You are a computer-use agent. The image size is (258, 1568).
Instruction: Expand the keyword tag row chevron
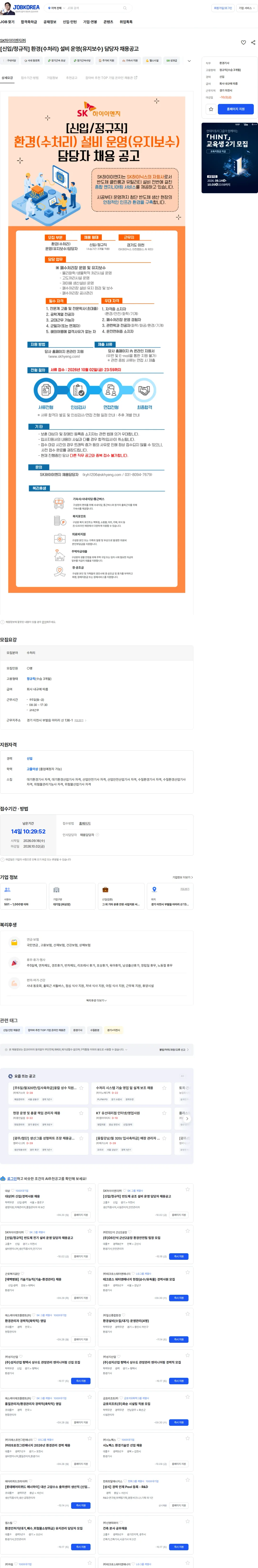(189, 61)
